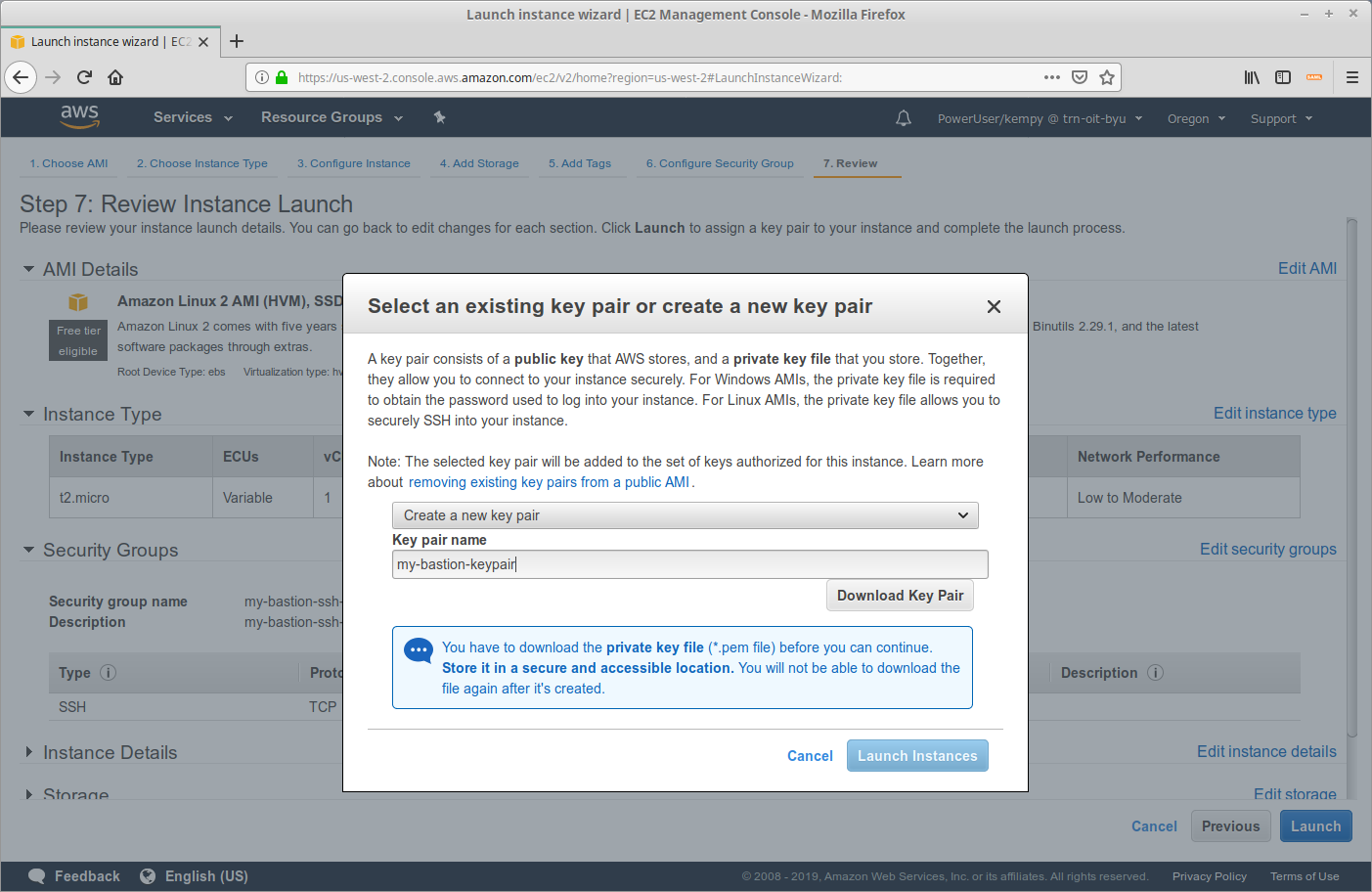This screenshot has width=1372, height=892.
Task: Open AWS notifications bell
Action: pyautogui.click(x=904, y=118)
